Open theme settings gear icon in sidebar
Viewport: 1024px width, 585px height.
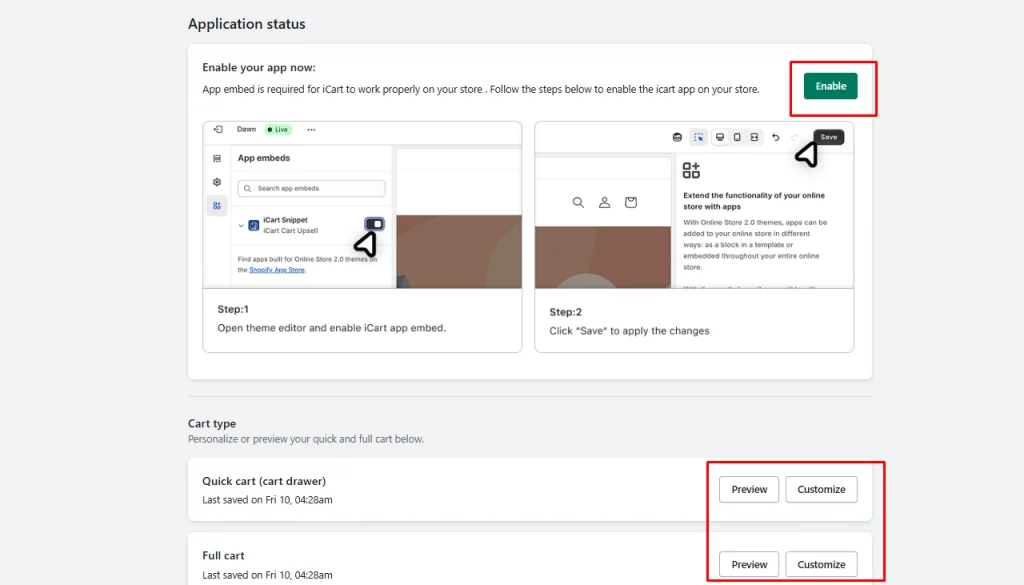[x=217, y=182]
